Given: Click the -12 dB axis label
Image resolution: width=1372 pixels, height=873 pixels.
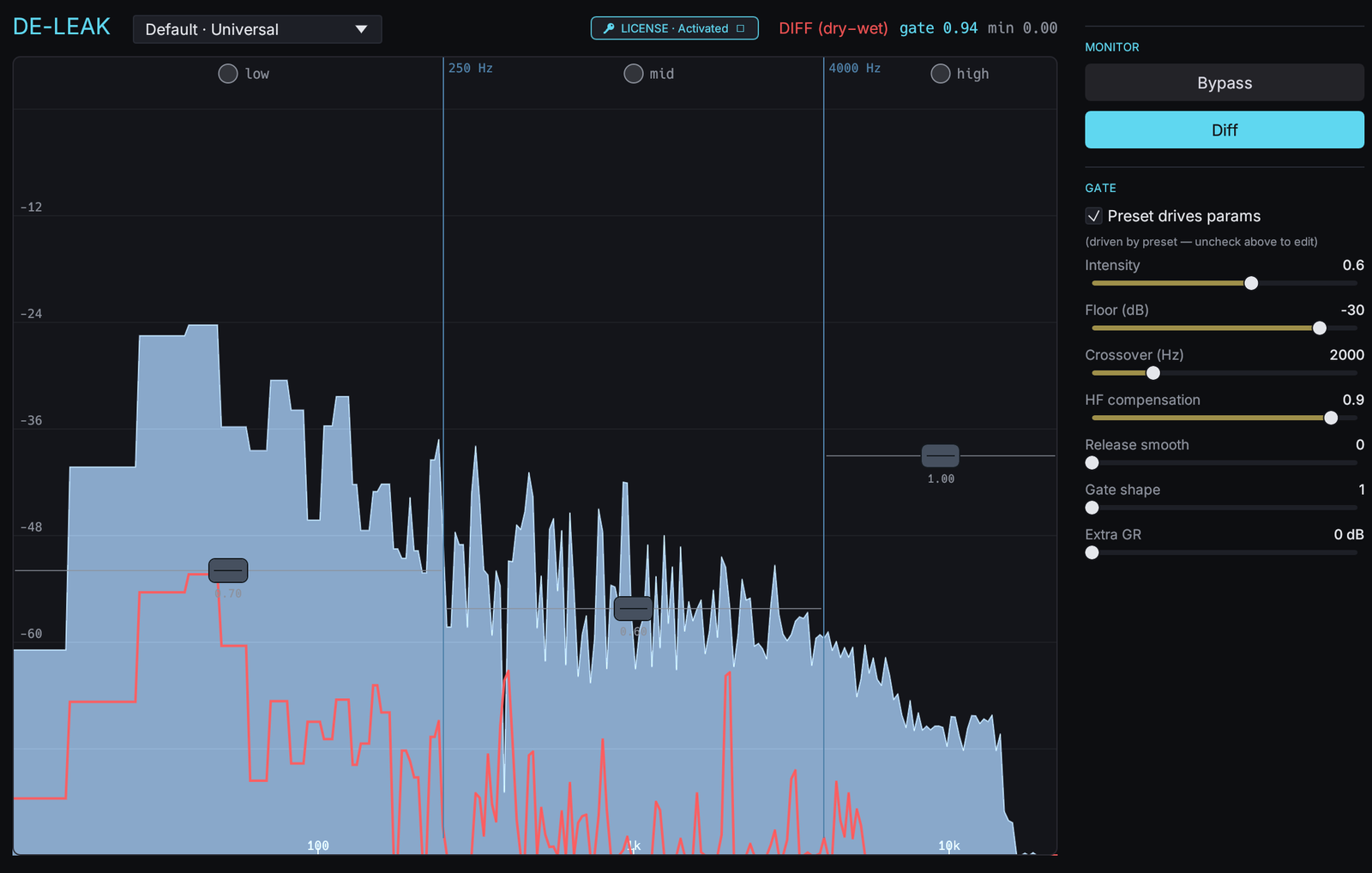Looking at the screenshot, I should coord(32,207).
